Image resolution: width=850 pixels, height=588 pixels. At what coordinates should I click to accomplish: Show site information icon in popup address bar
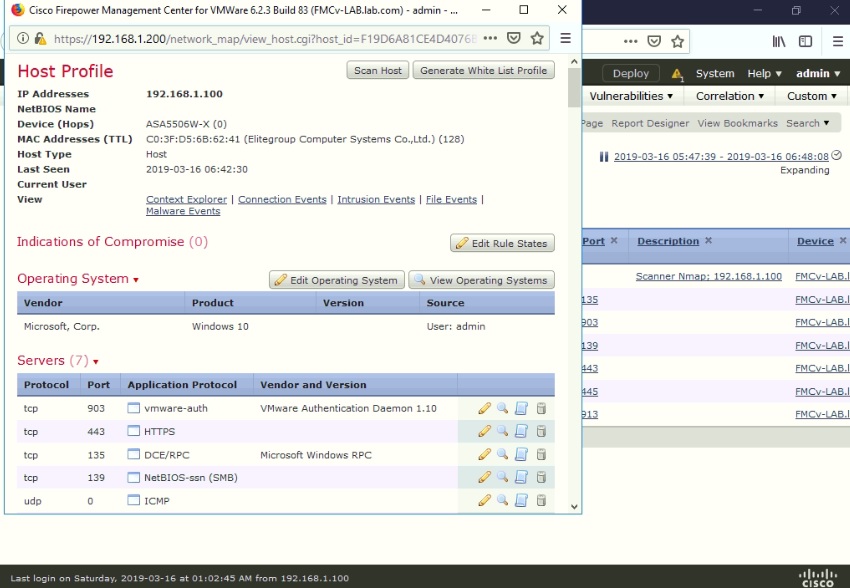(23, 38)
